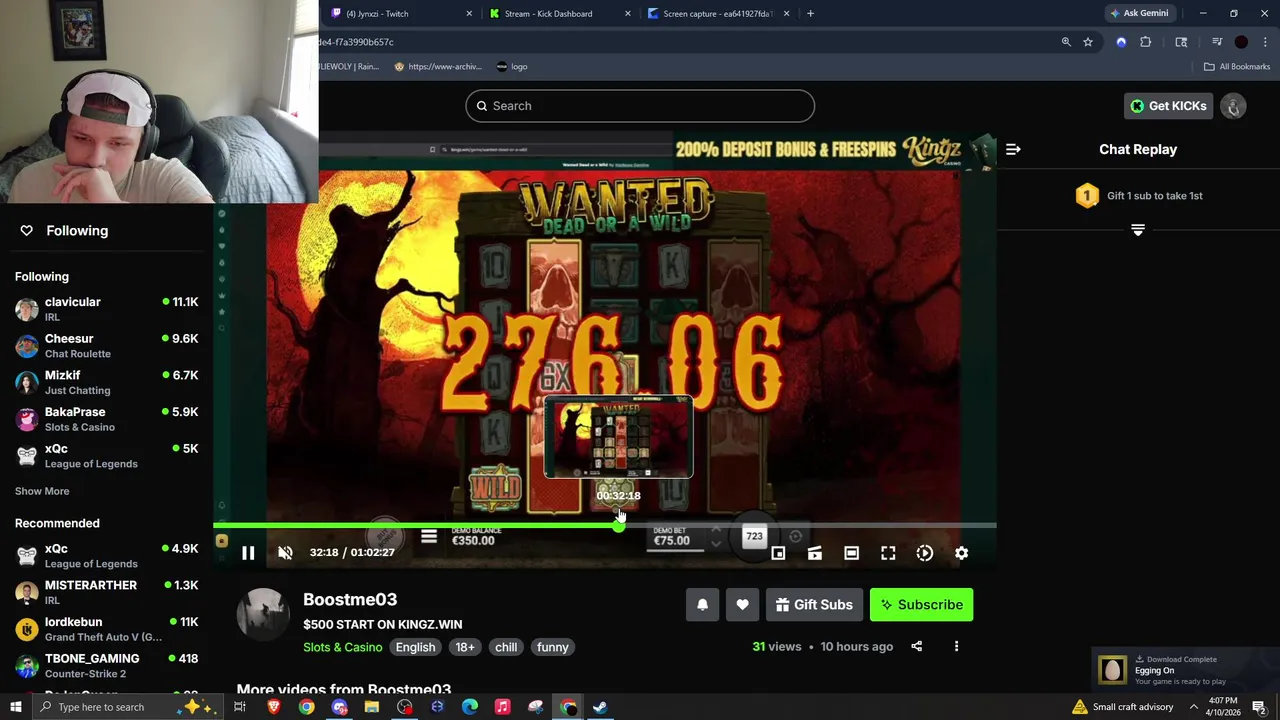Open a new browser tab

click(x=810, y=14)
